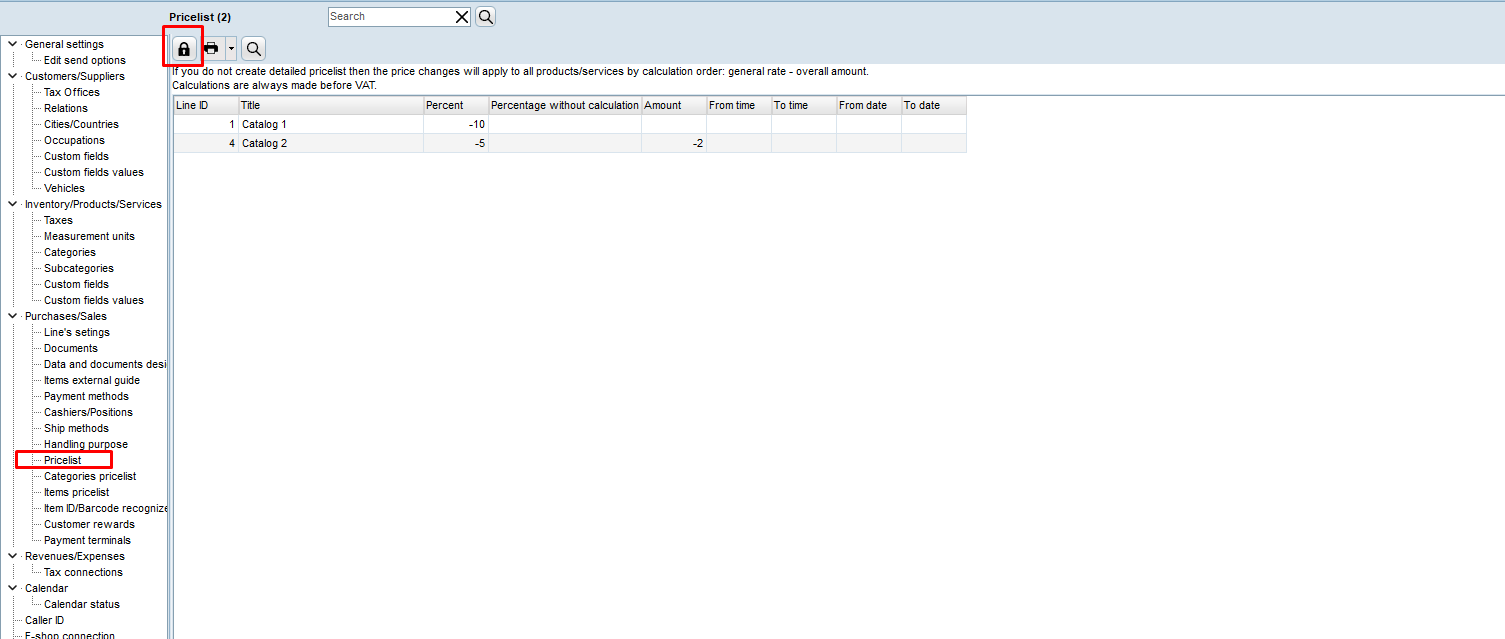Open Payment methods settings
1505x639 pixels.
[x=86, y=396]
